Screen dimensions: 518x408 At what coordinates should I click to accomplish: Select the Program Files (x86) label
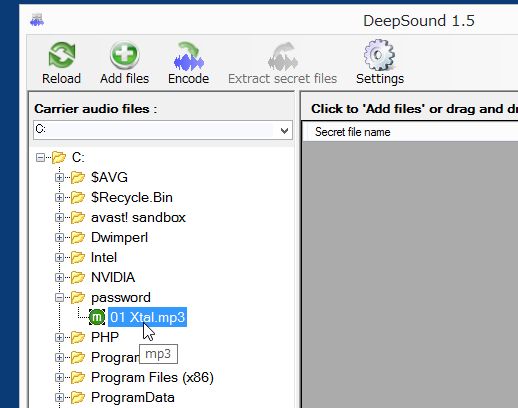pos(152,377)
